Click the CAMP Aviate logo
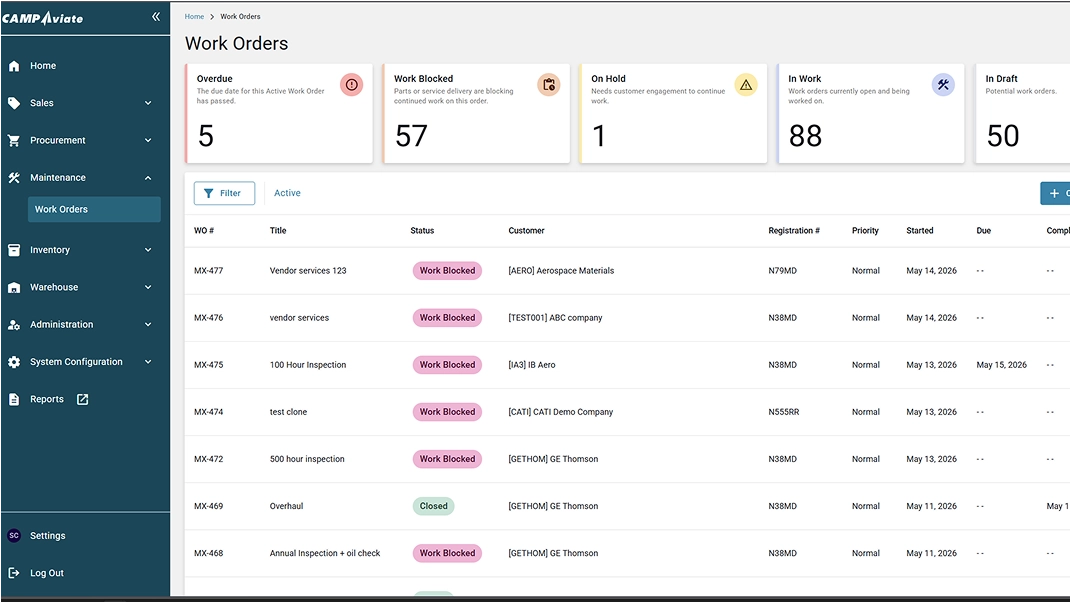This screenshot has width=1070, height=602. coord(42,18)
